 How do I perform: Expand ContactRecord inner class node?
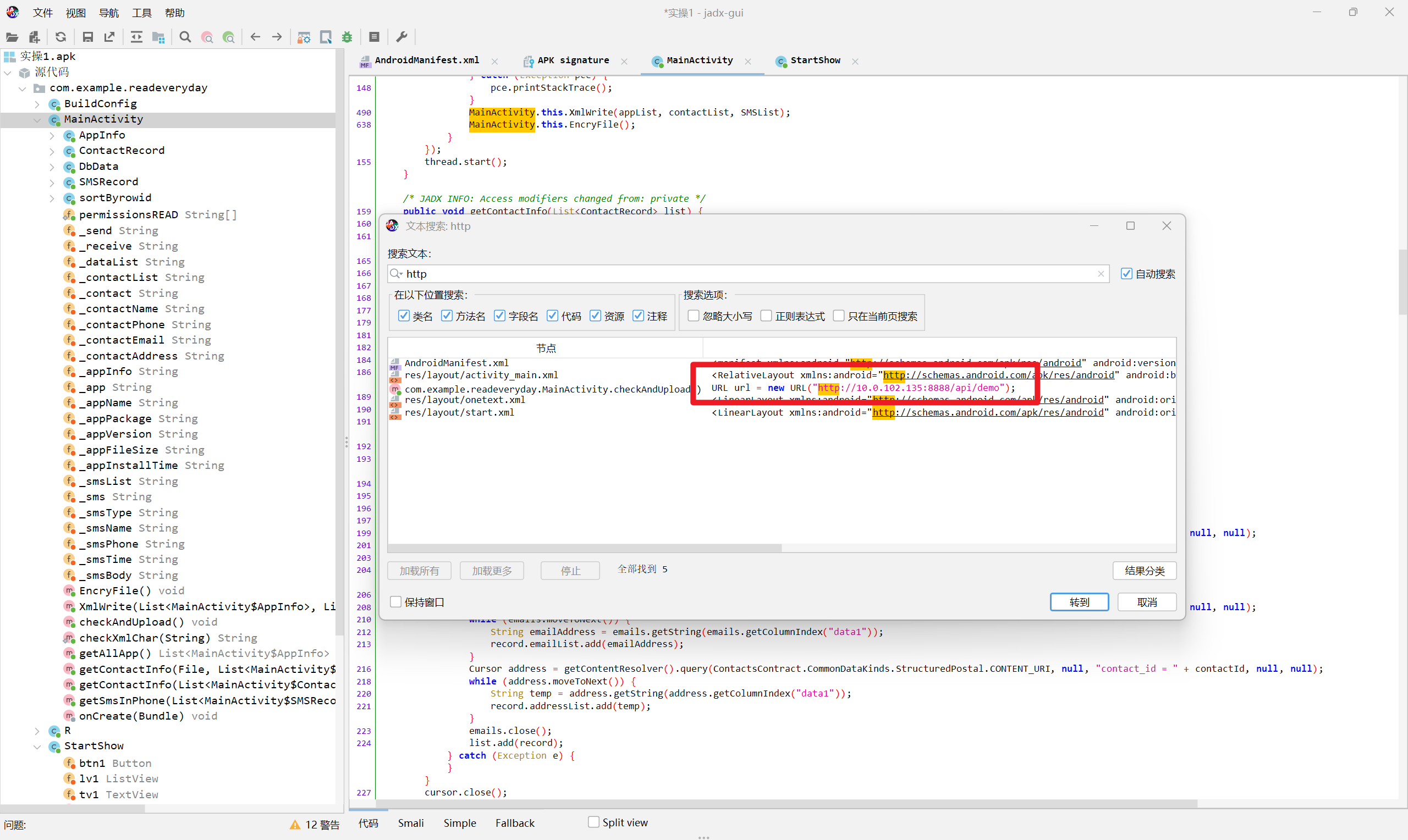coord(52,151)
